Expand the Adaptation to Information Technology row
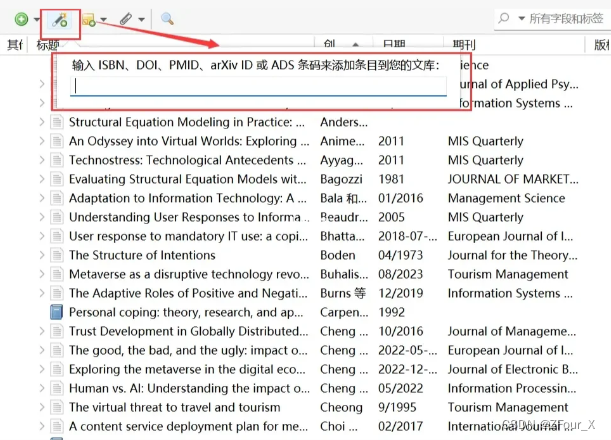This screenshot has width=611, height=440. [42, 198]
